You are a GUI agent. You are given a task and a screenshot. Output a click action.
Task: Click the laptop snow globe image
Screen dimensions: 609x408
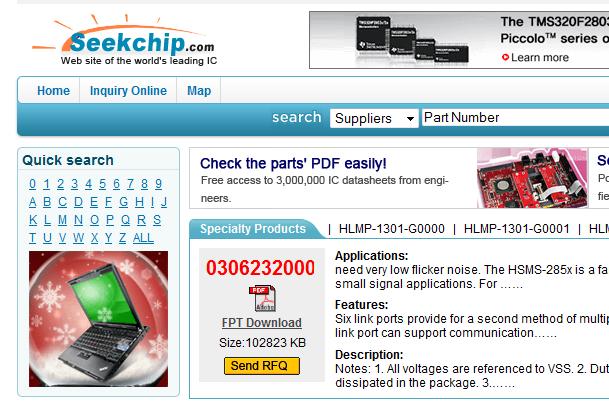click(98, 319)
